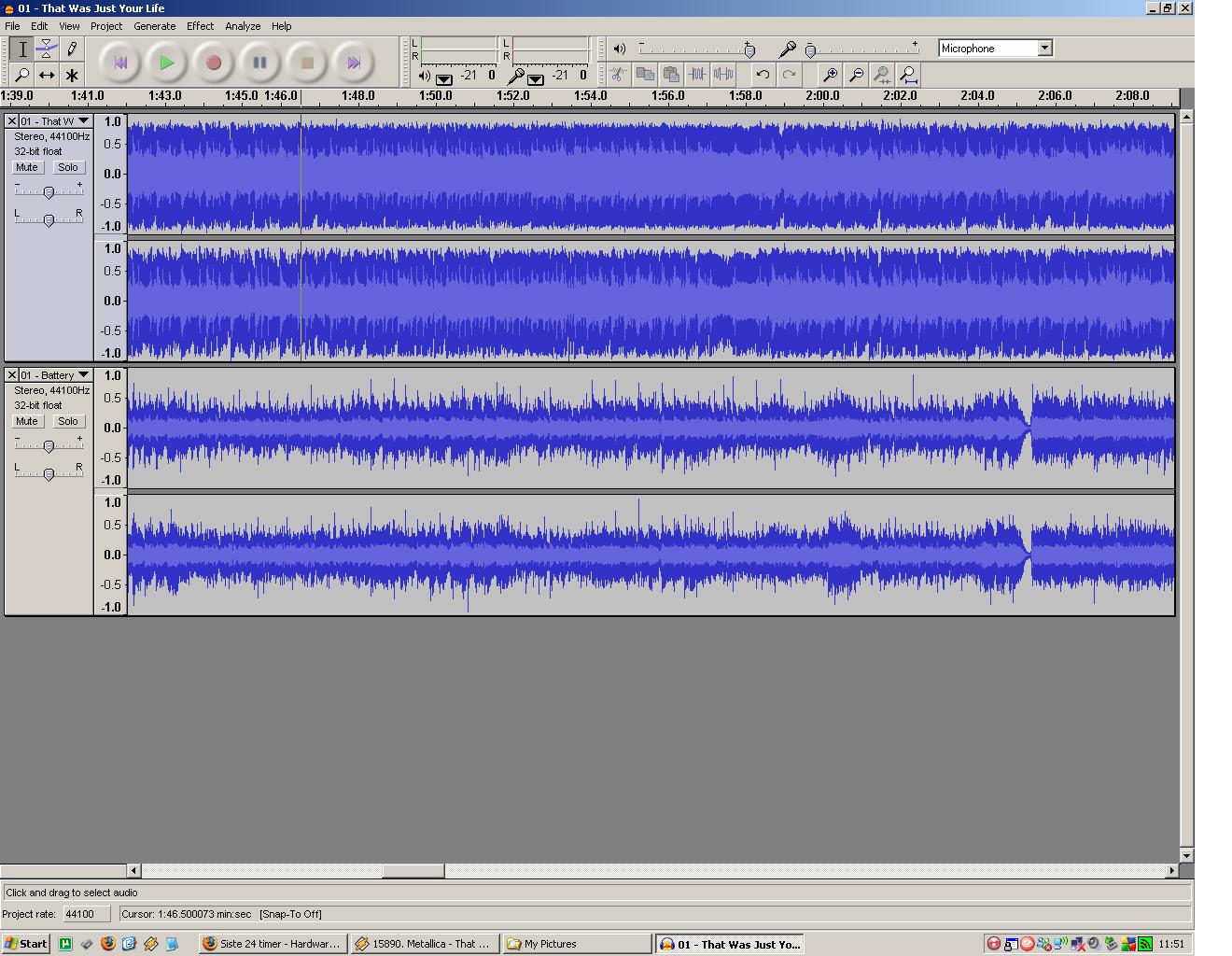
Task: Open the View menu
Action: [69, 26]
